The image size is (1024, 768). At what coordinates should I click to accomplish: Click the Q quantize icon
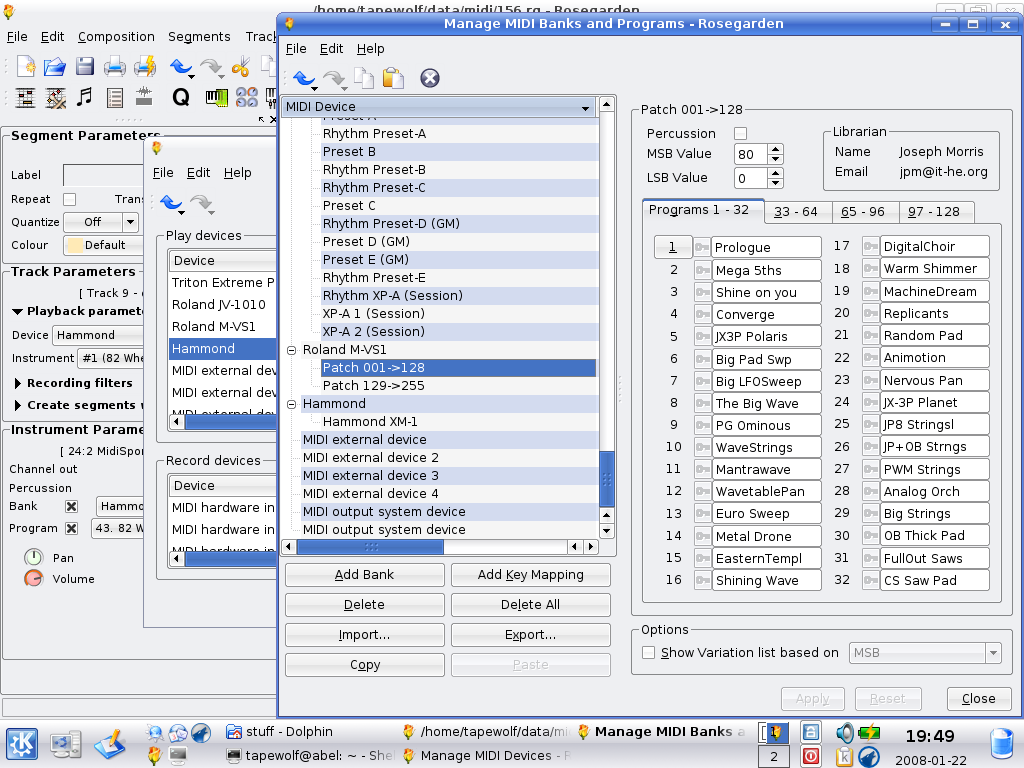point(181,97)
